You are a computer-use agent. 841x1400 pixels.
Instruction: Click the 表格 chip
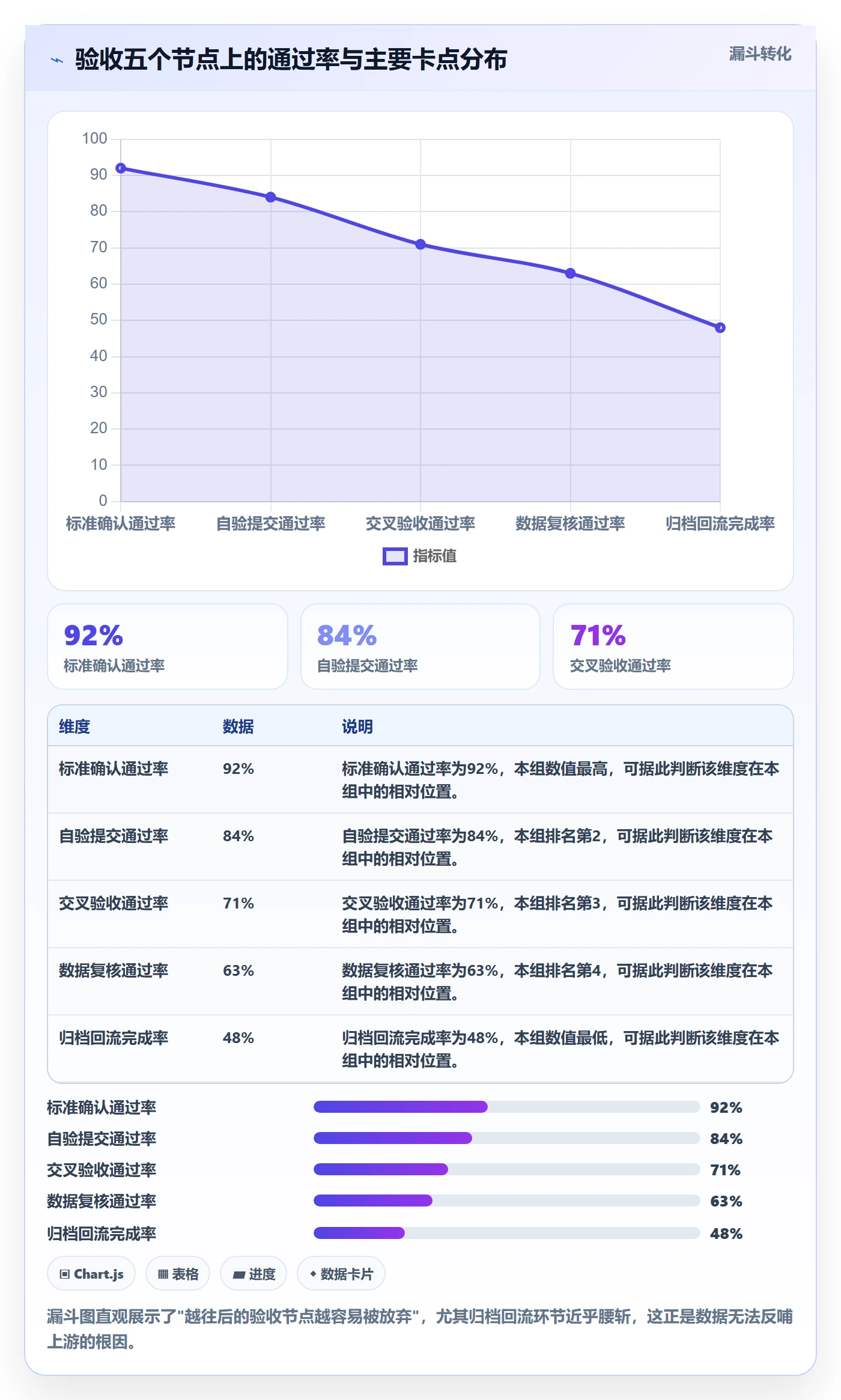178,1273
